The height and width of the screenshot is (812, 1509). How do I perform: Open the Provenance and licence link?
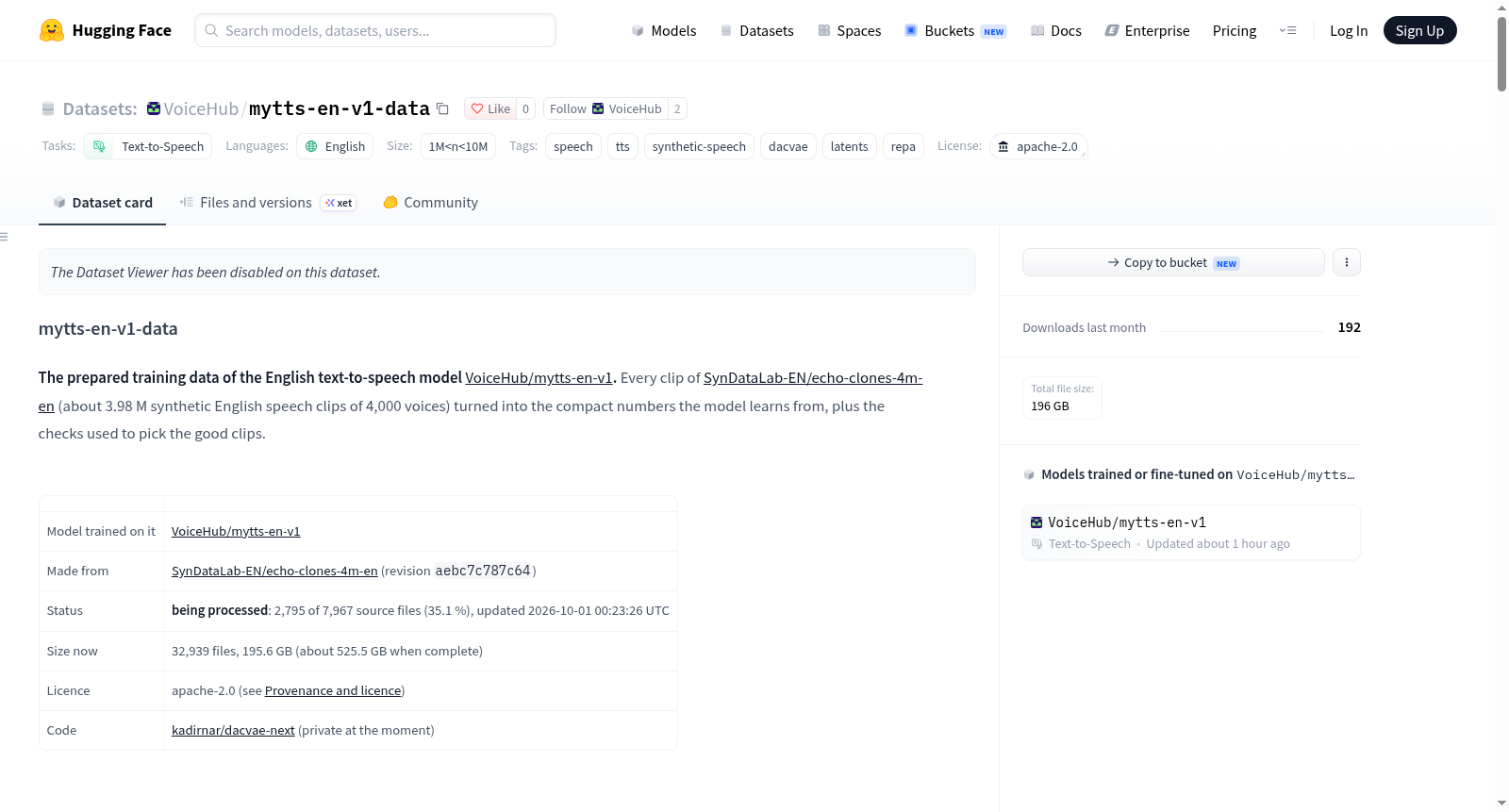tap(333, 690)
